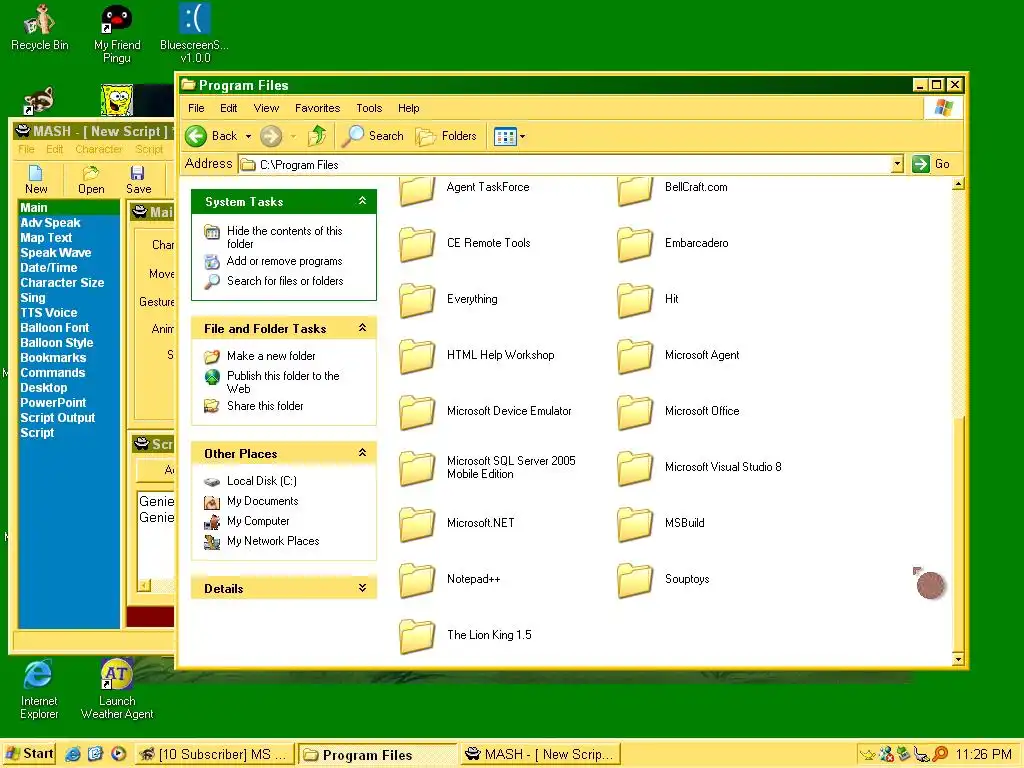Open the Views dropdown arrow
This screenshot has width=1024, height=768.
pyautogui.click(x=522, y=136)
